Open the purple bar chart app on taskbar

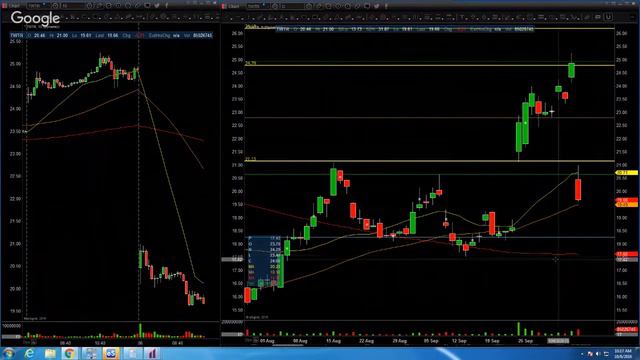click(x=152, y=353)
